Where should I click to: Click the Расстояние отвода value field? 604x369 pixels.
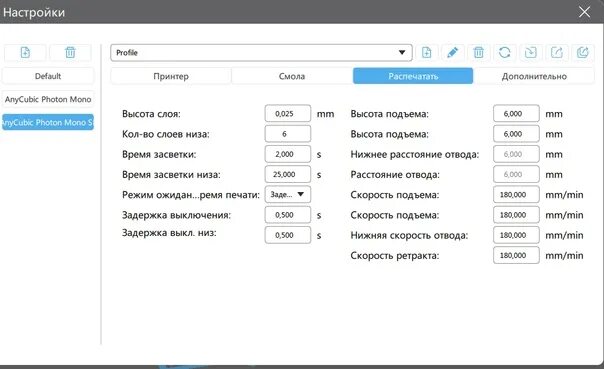pos(516,174)
